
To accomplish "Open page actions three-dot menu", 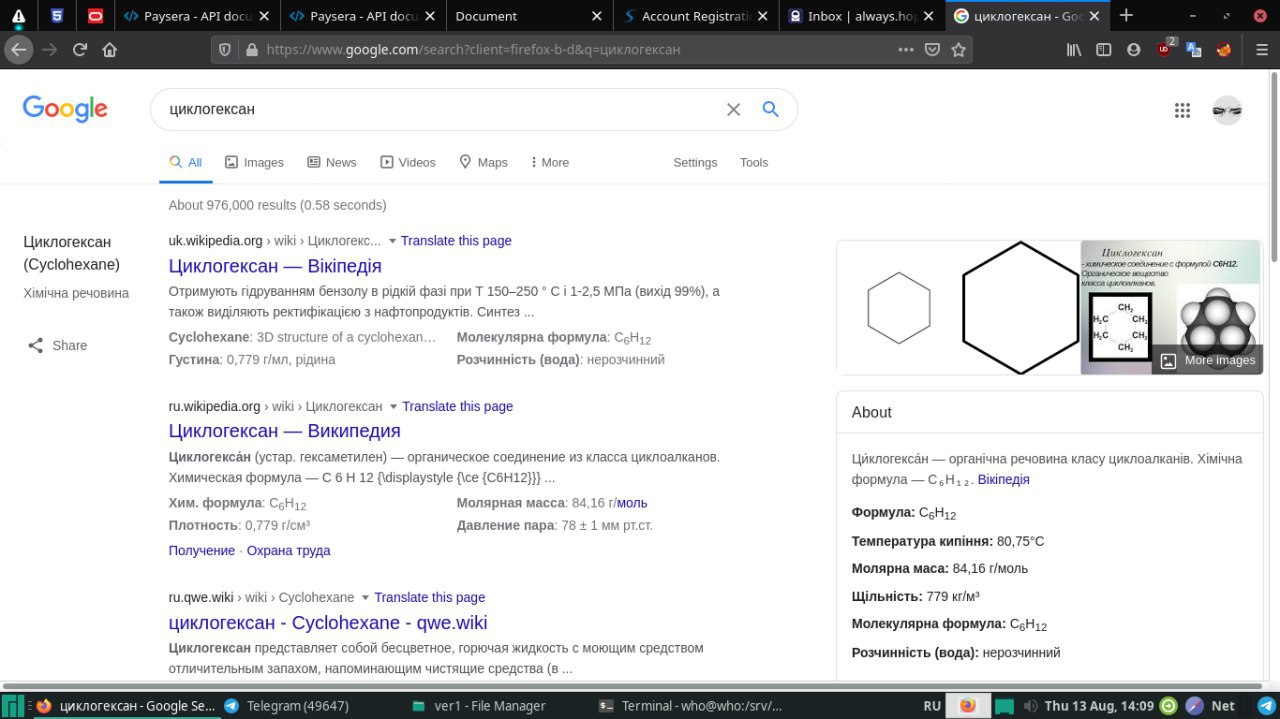I will 905,50.
